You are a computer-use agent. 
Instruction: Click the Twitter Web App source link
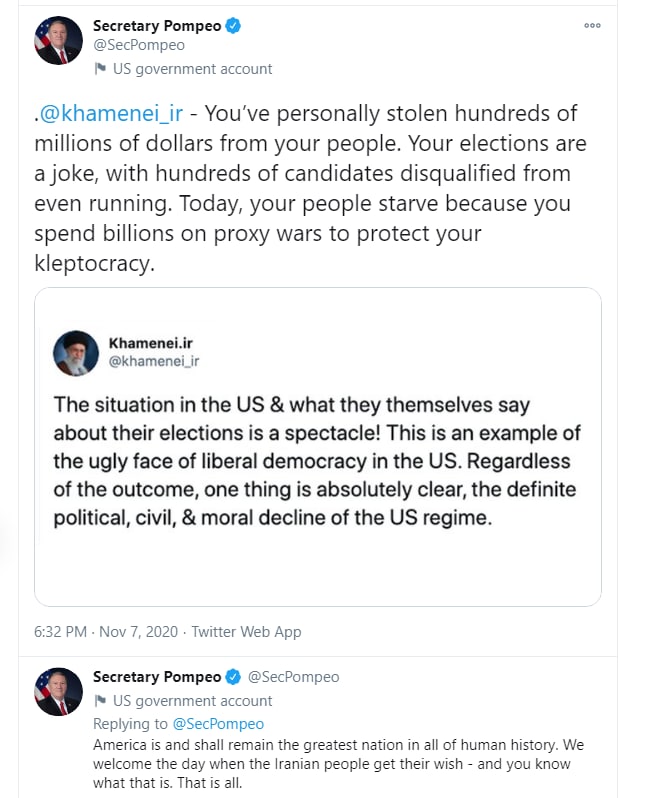pyautogui.click(x=246, y=632)
